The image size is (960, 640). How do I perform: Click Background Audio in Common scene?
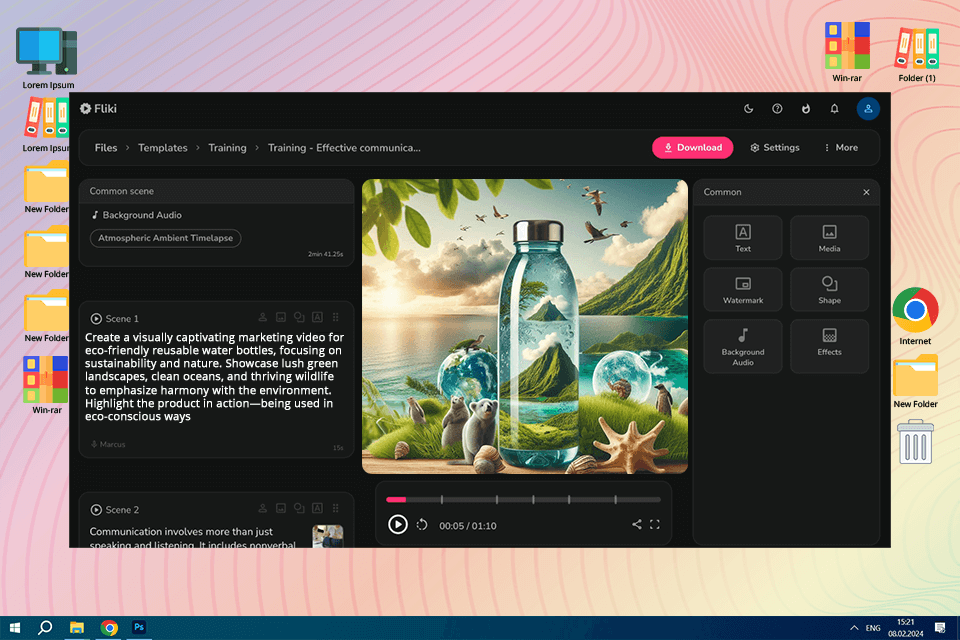click(137, 215)
